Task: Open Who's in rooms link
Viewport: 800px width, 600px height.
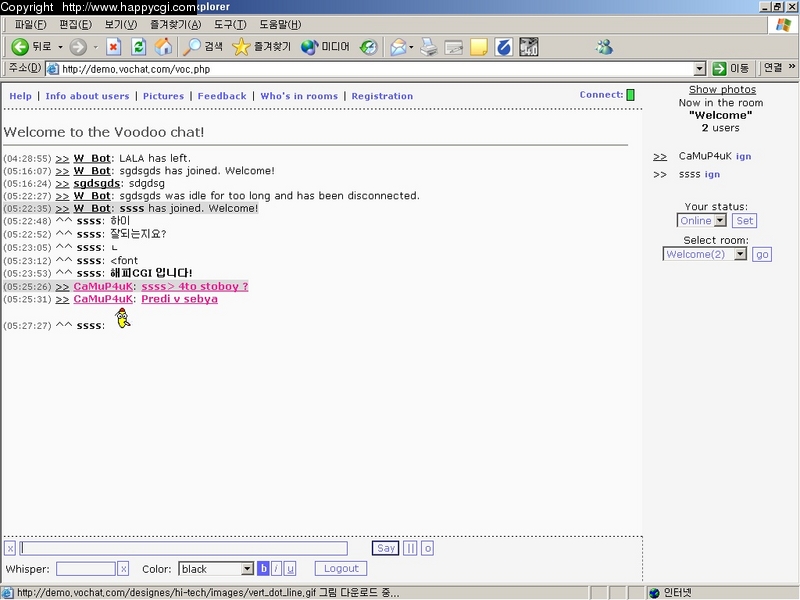Action: point(299,96)
